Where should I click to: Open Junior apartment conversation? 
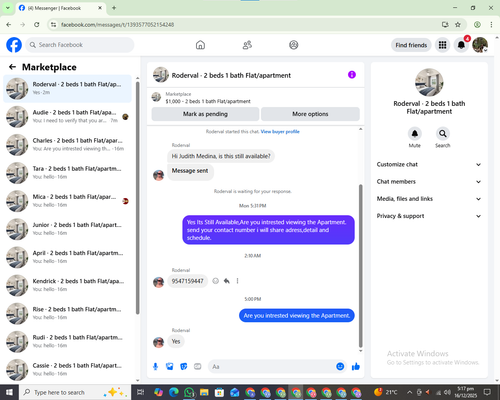pyautogui.click(x=67, y=229)
